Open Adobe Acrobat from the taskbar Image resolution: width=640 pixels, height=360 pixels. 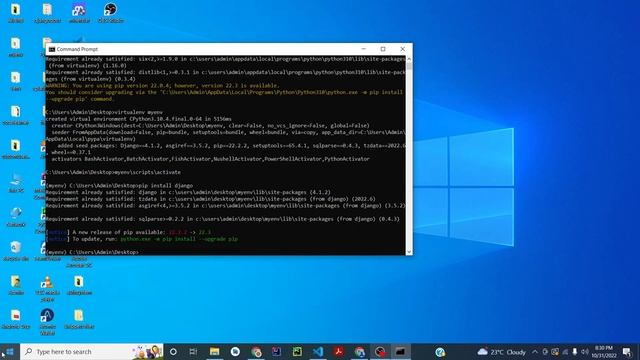338,351
